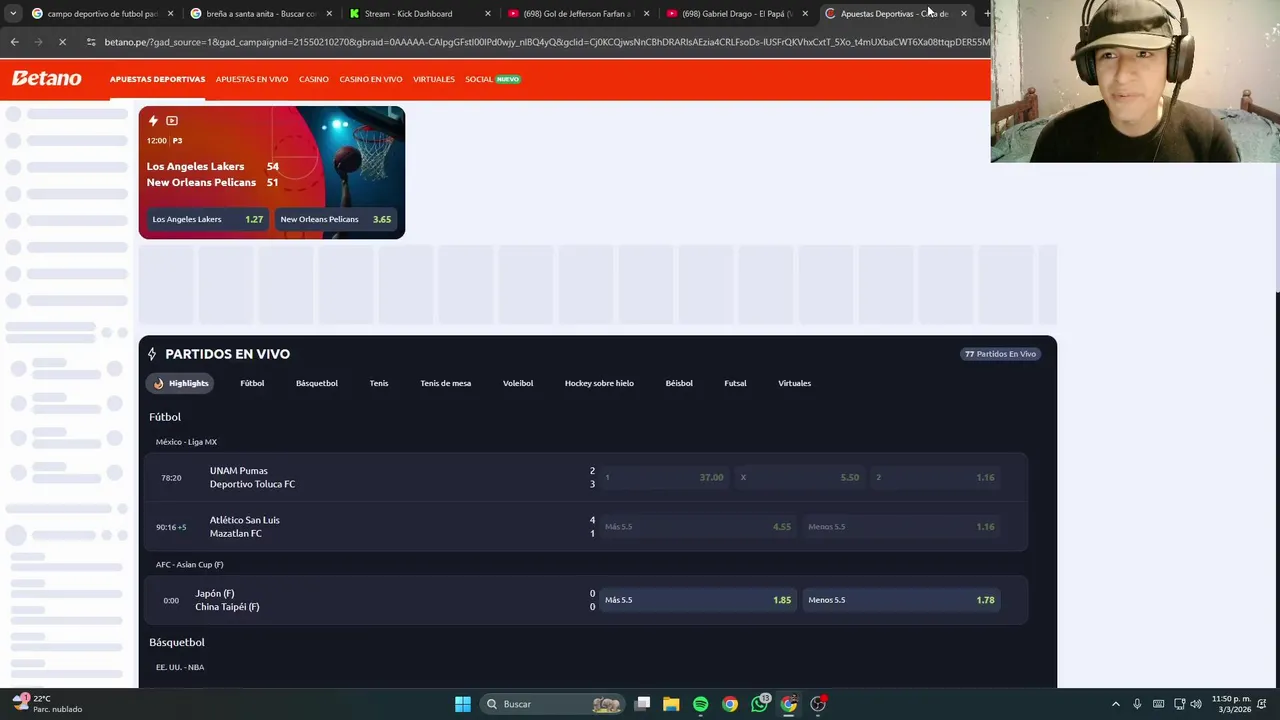Click the Partidos en Vivo lightning icon
1280x720 pixels.
(x=152, y=354)
